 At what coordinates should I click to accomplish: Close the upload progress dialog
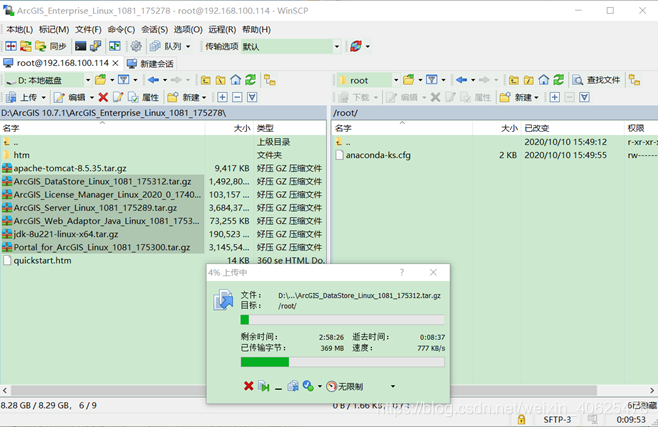tap(433, 273)
